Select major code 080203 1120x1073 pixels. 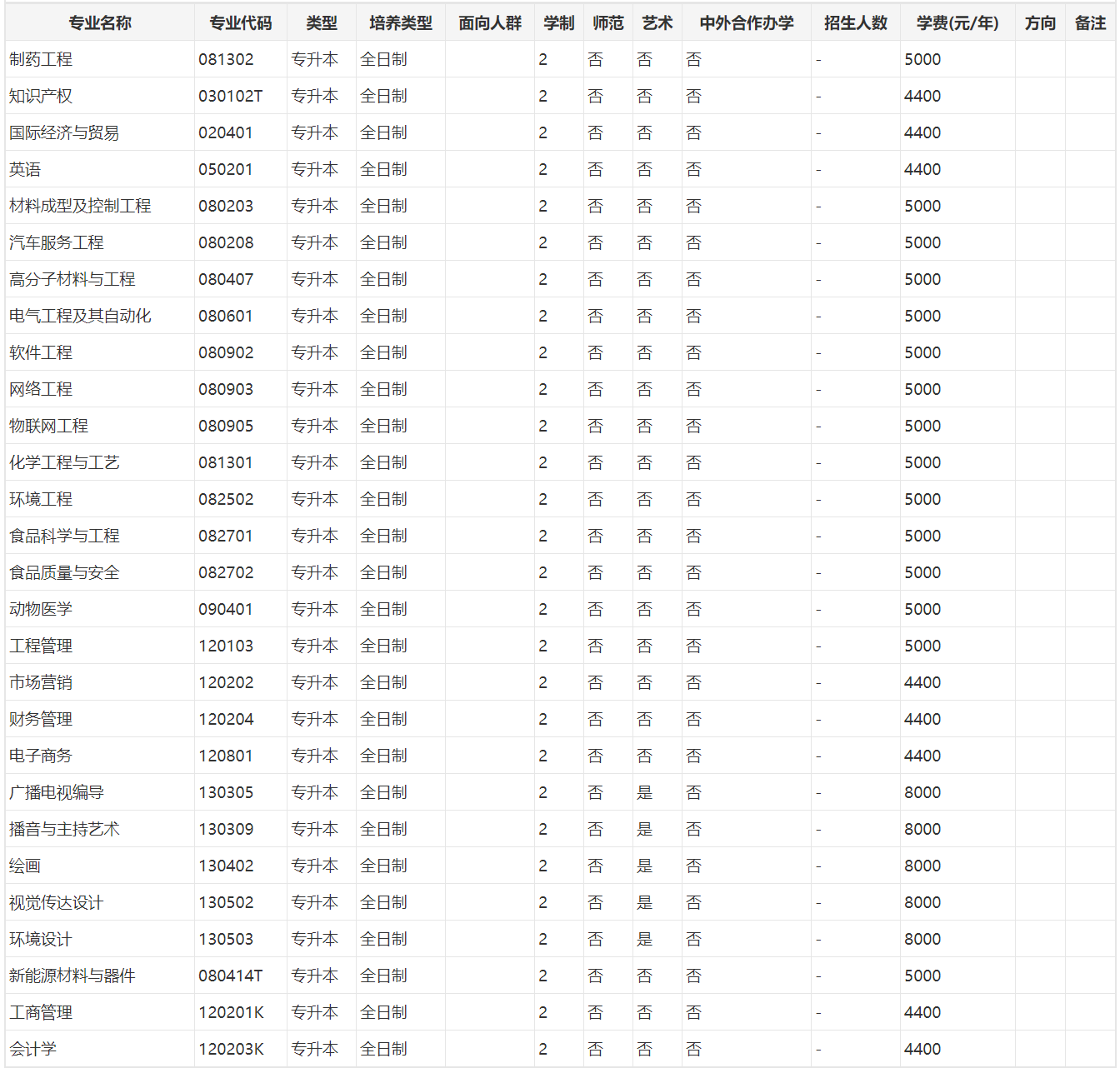tap(226, 207)
